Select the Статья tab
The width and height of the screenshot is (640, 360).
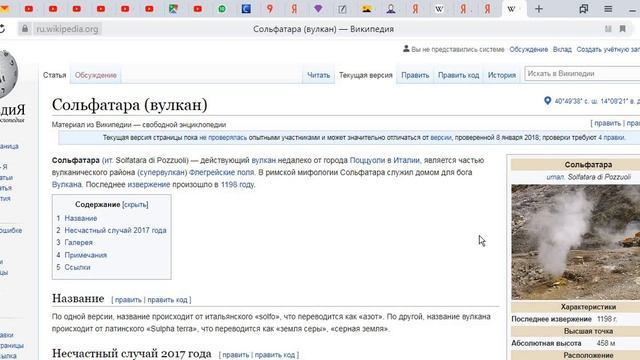point(55,75)
